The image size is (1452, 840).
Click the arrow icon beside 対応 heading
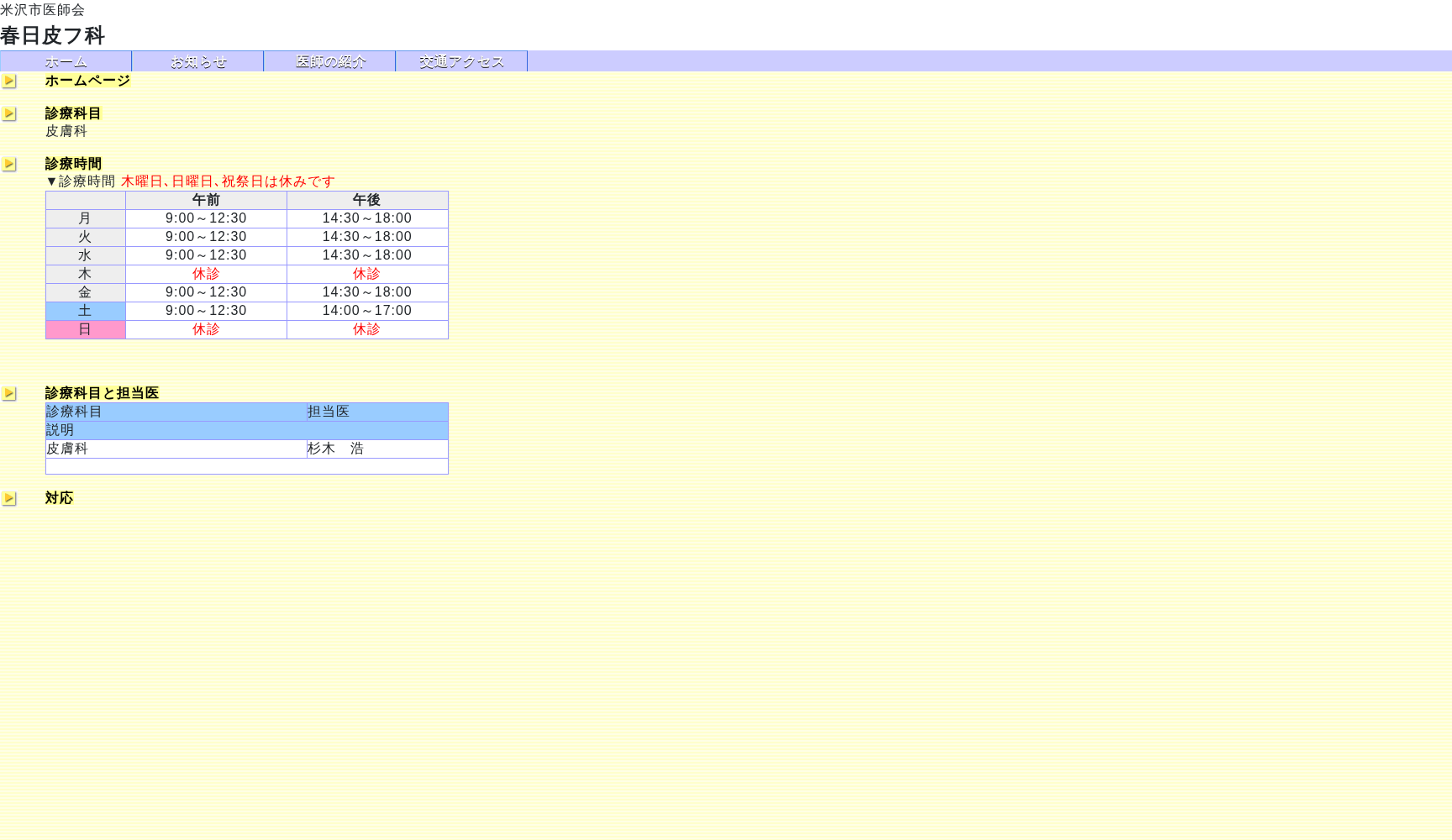pos(9,499)
